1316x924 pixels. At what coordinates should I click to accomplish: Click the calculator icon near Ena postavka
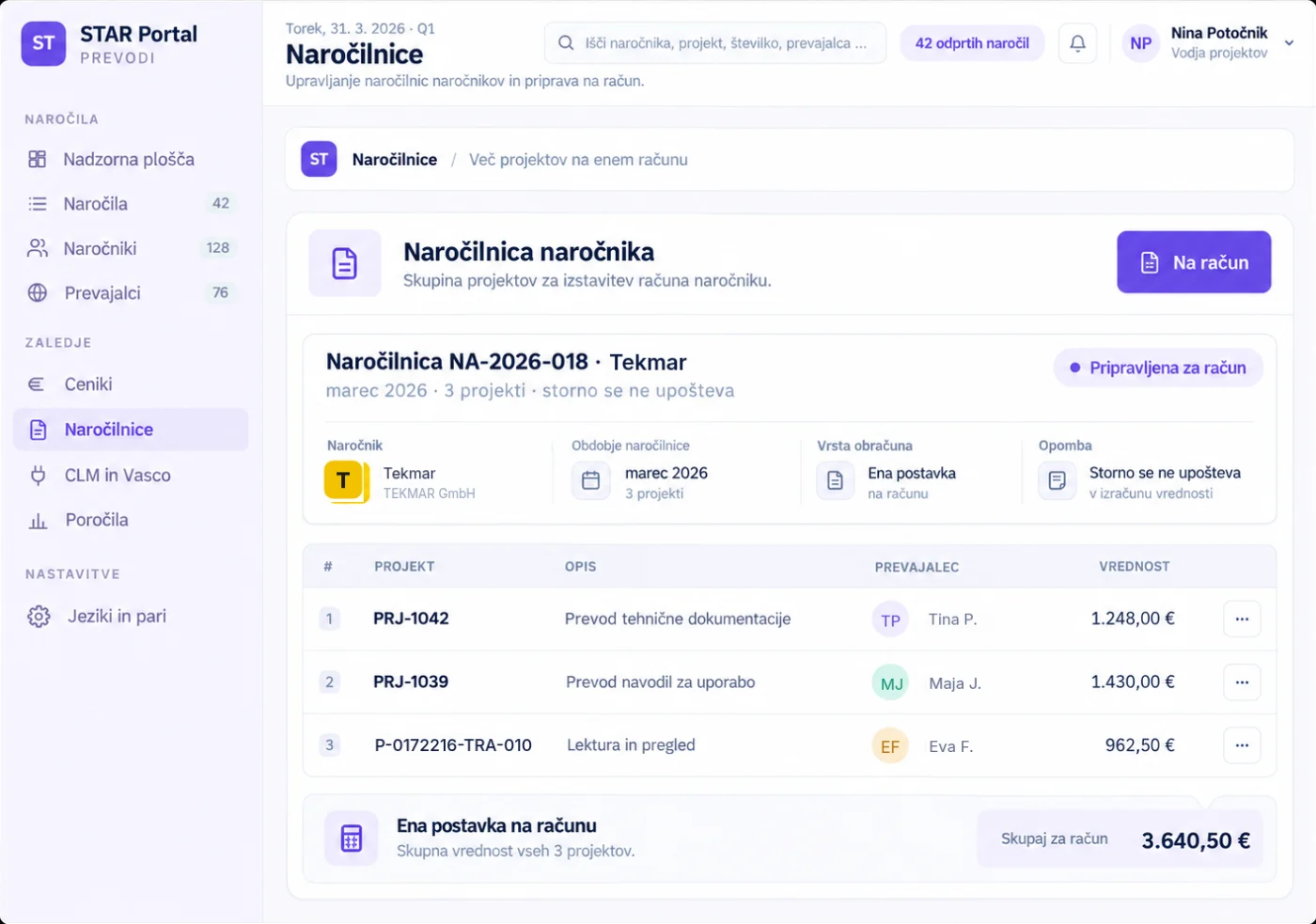coord(352,838)
